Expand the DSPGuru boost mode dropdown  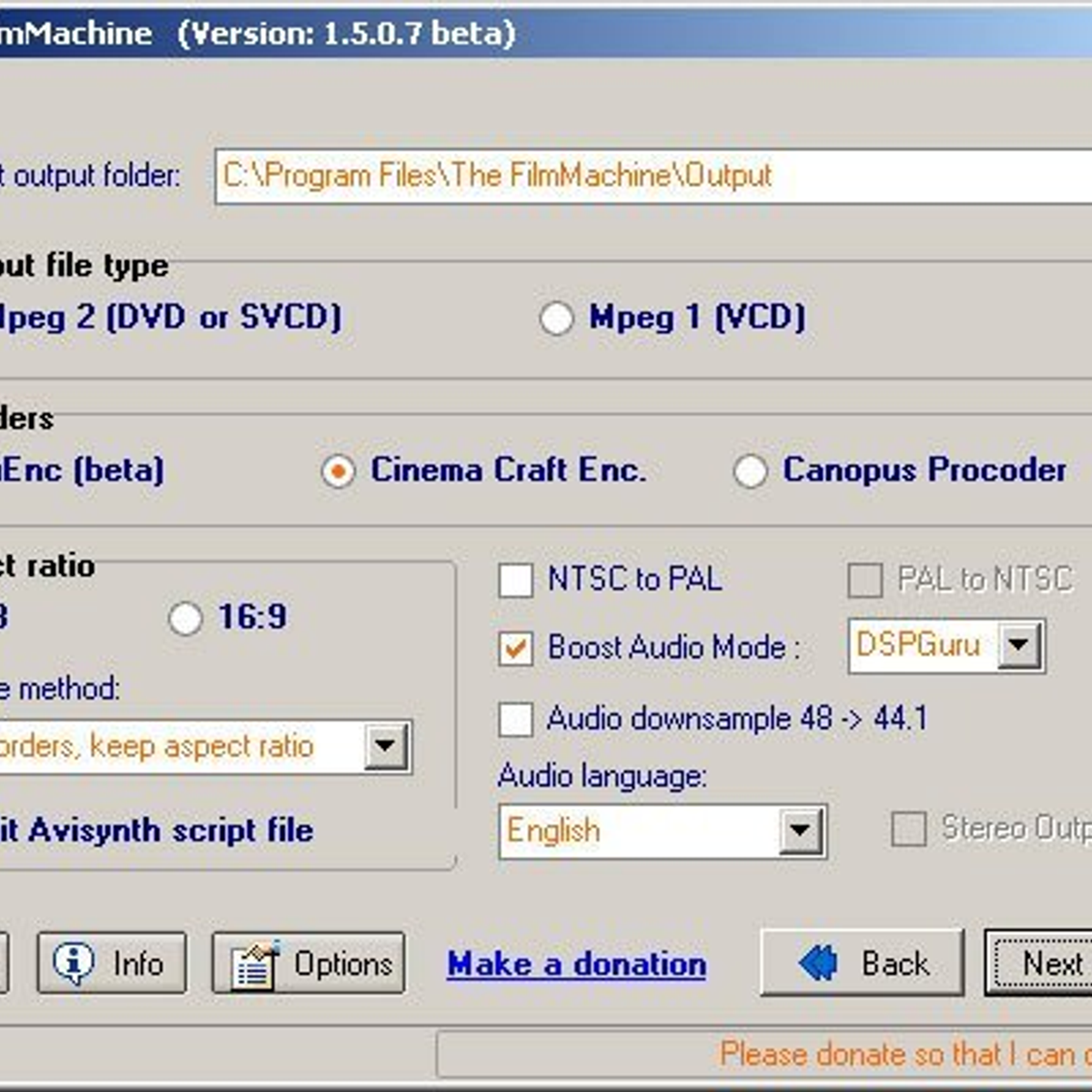[x=1019, y=646]
